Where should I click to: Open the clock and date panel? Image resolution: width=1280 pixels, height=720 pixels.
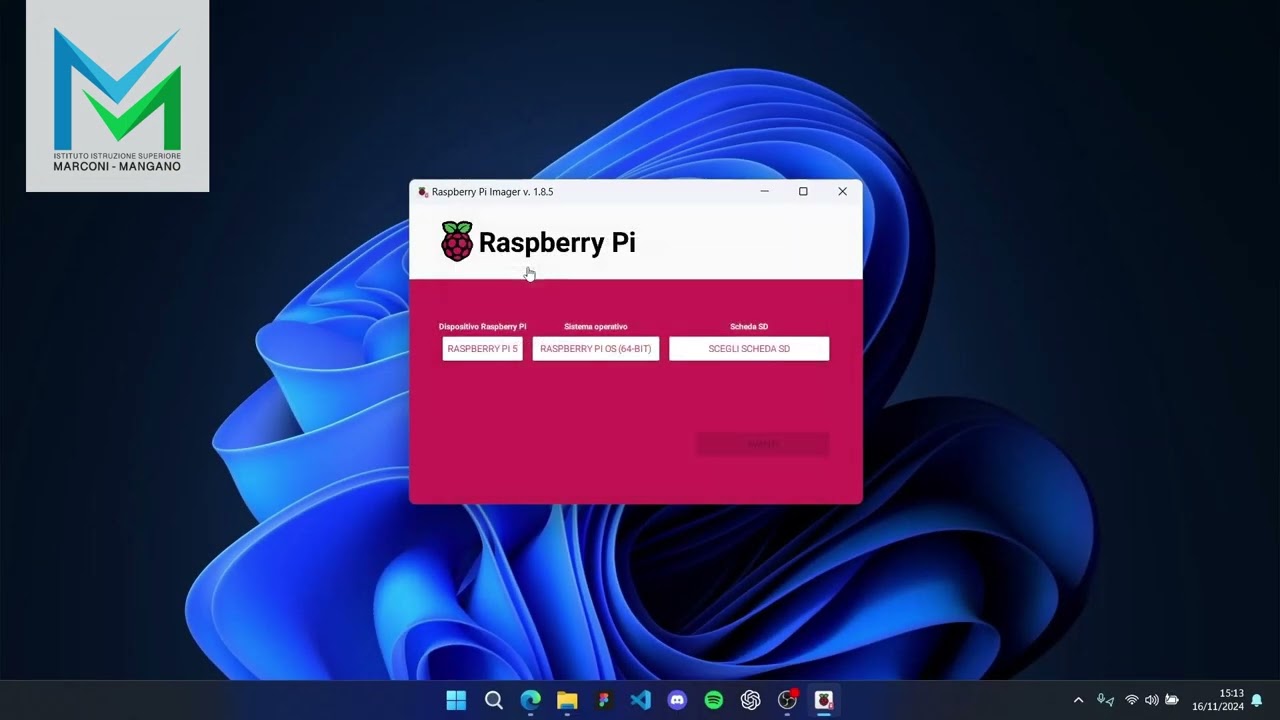coord(1217,700)
